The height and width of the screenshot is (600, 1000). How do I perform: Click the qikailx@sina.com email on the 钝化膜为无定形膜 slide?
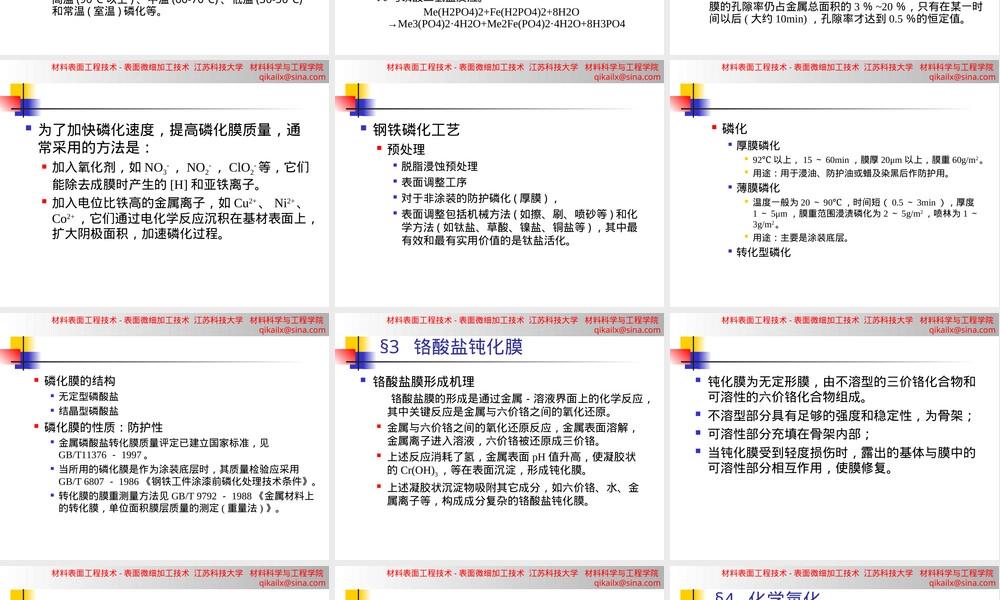pyautogui.click(x=962, y=330)
